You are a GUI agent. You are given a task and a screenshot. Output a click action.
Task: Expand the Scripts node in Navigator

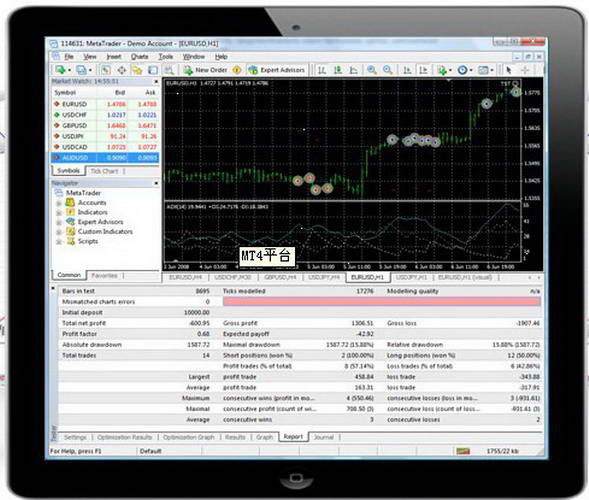59,242
